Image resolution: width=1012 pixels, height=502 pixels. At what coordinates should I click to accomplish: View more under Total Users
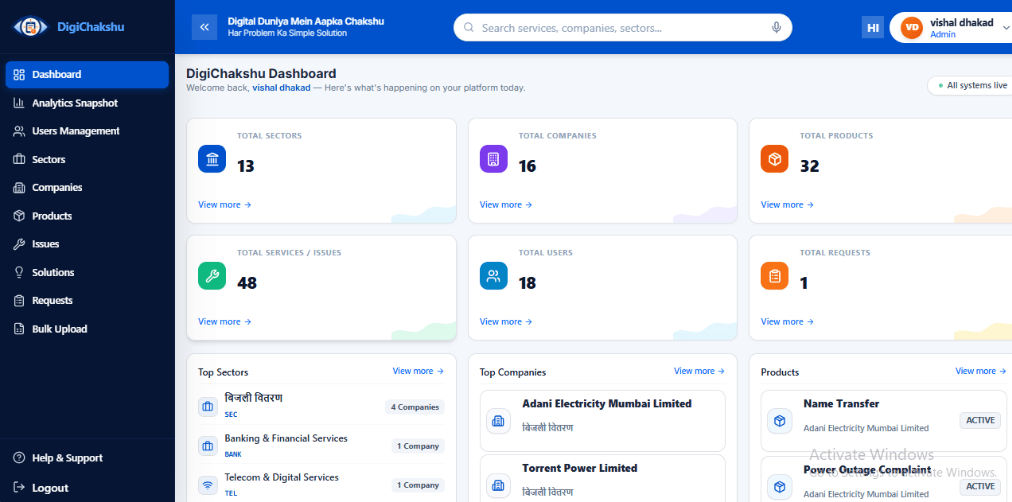pos(506,321)
